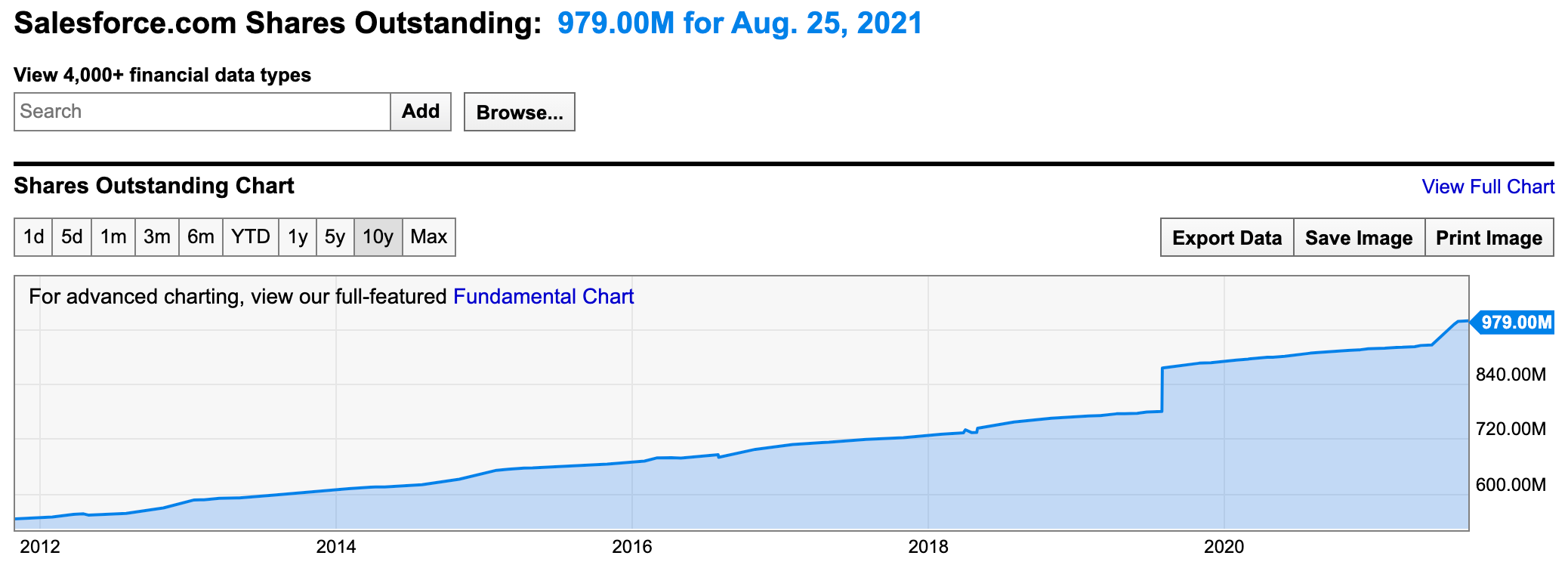This screenshot has height=571, width=1568.
Task: Click the Search financial data input field
Action: click(x=202, y=112)
